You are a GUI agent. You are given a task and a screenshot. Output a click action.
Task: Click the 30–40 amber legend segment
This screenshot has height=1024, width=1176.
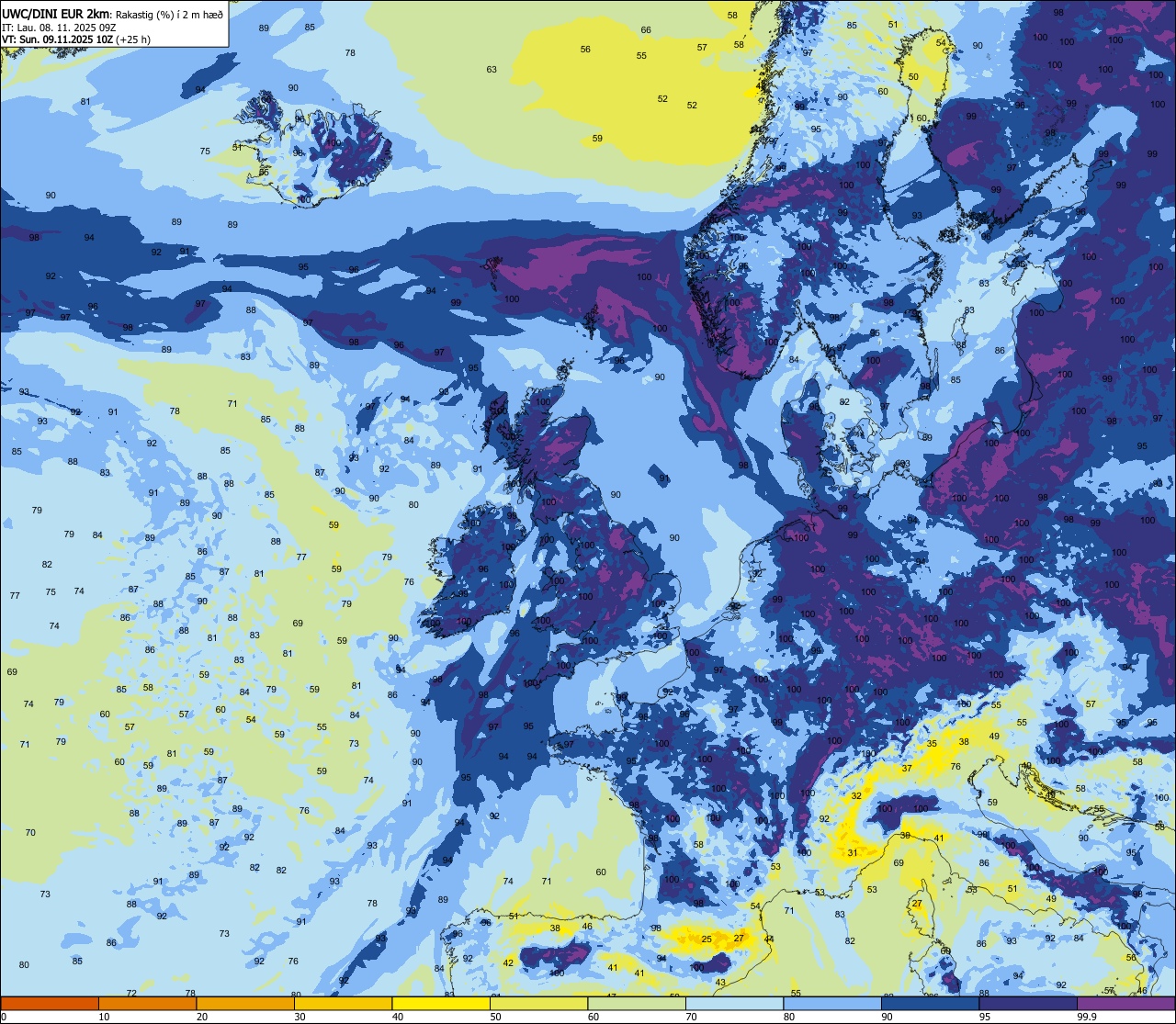pos(343,1003)
